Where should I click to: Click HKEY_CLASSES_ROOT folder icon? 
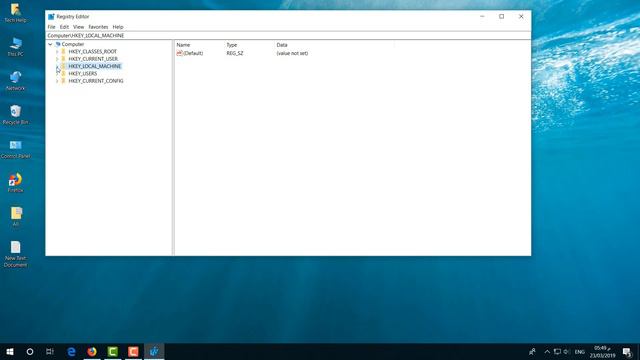click(63, 51)
